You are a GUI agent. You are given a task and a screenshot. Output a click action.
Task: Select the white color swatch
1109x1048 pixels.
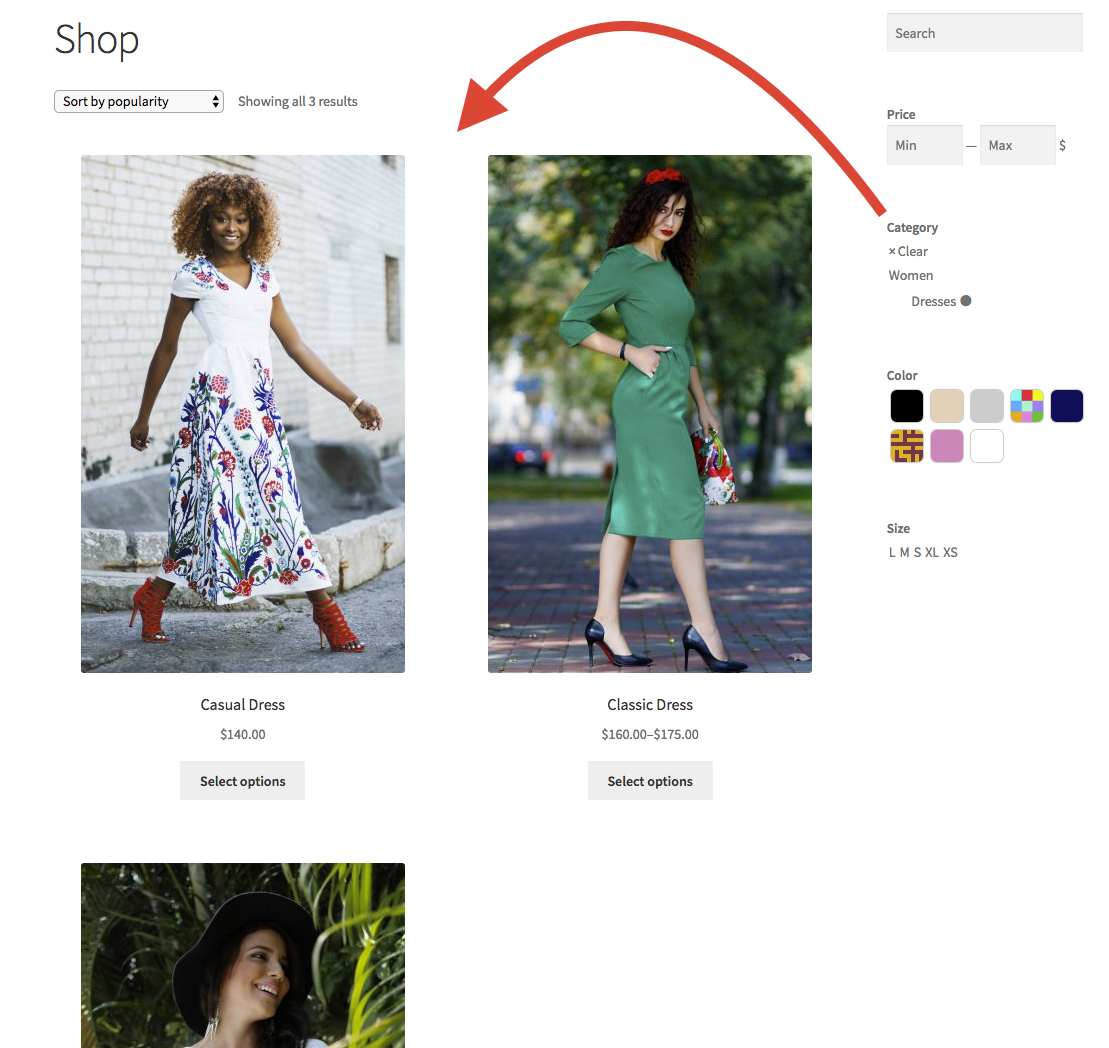pos(987,446)
